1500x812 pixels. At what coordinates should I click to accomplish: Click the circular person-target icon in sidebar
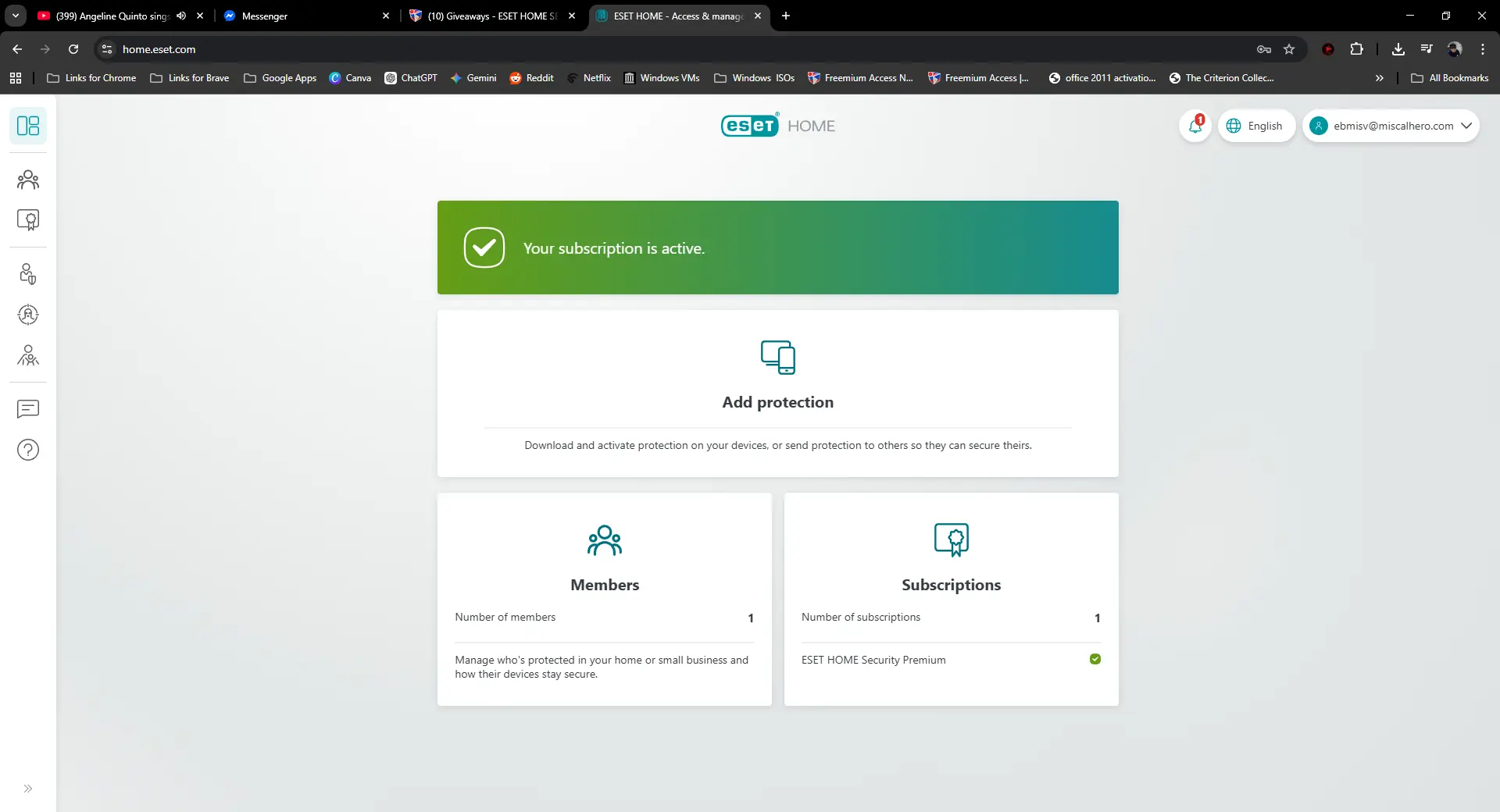(28, 315)
